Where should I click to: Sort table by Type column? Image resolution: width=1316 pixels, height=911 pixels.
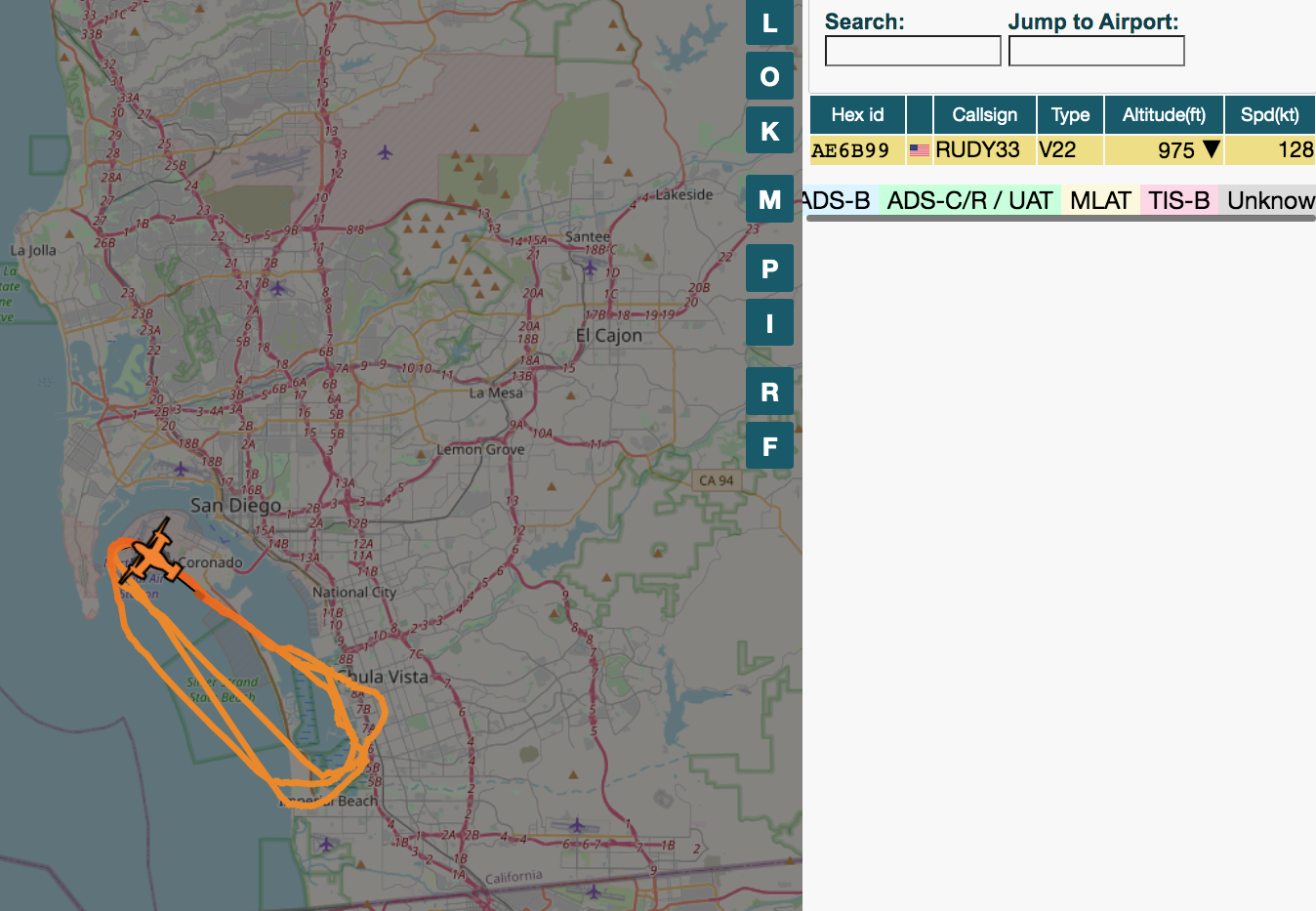(x=1070, y=115)
